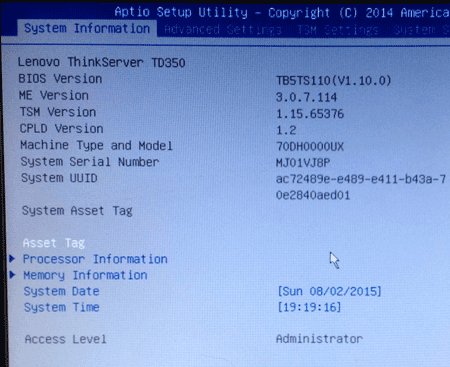Select the System Date label
This screenshot has height=367, width=450.
61,291
